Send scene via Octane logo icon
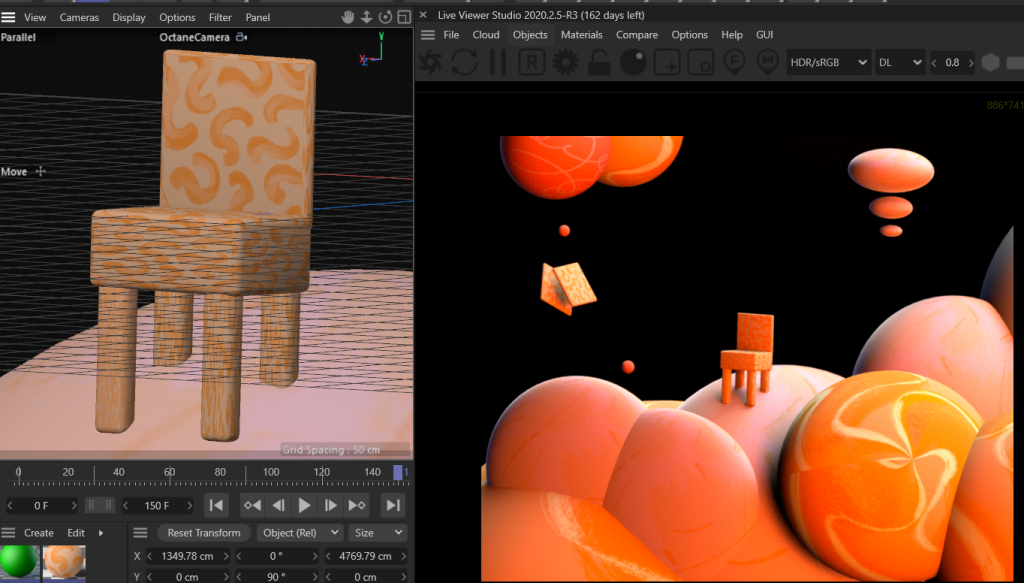 pos(430,63)
